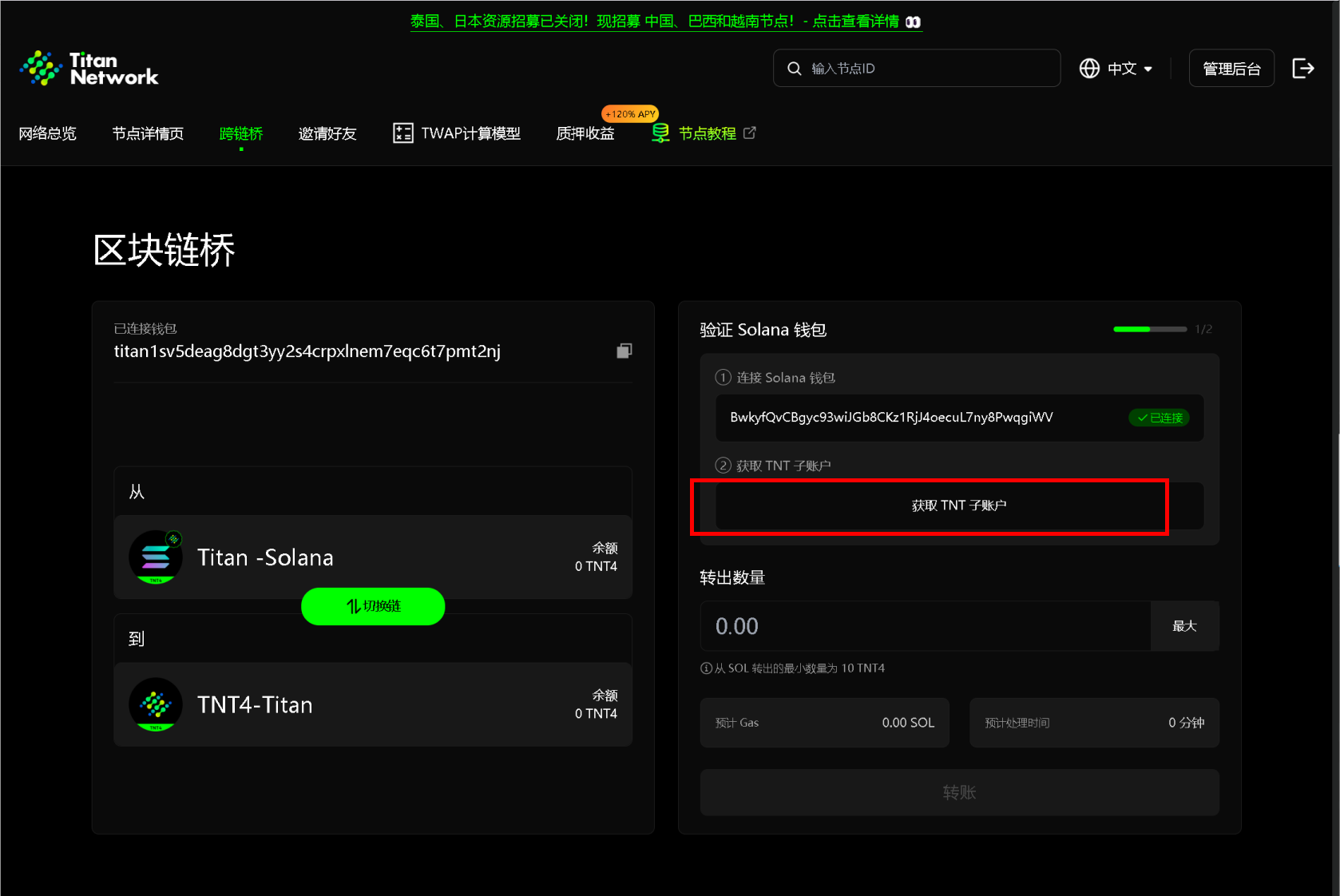Expand the 中文 language dropdown
1340x896 pixels.
pyautogui.click(x=1129, y=69)
